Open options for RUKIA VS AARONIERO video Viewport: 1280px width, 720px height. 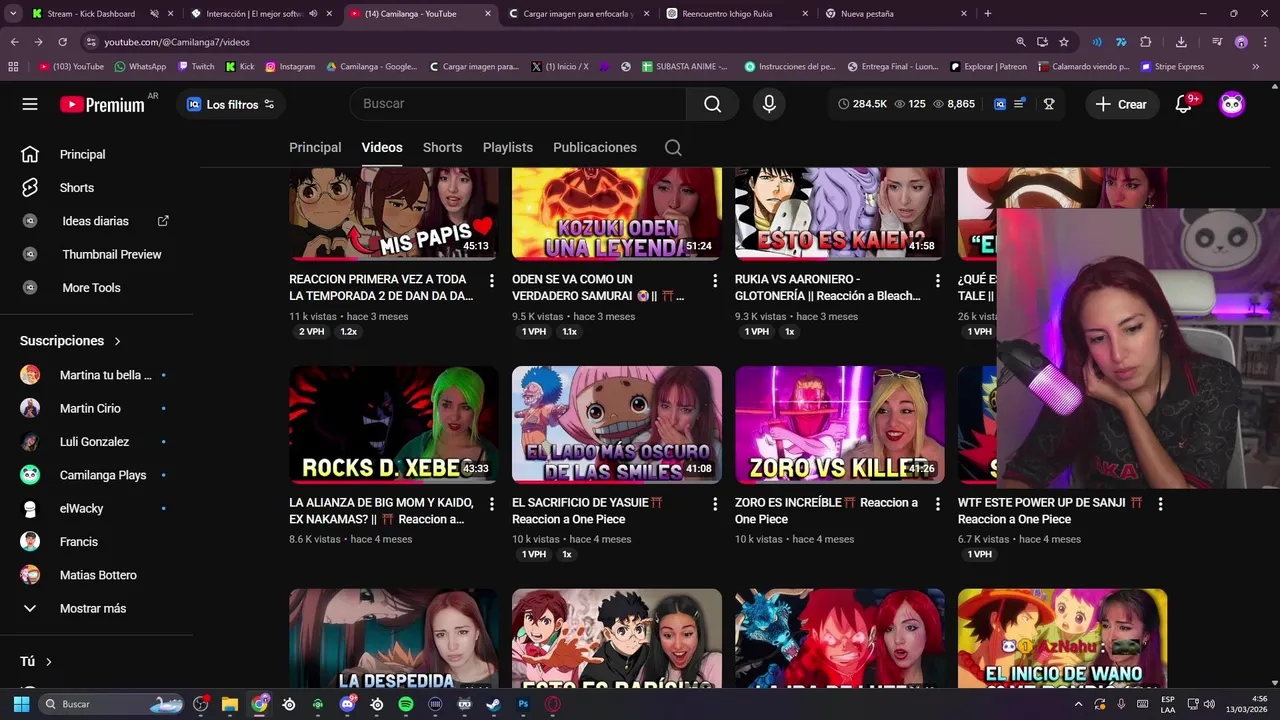tap(937, 281)
